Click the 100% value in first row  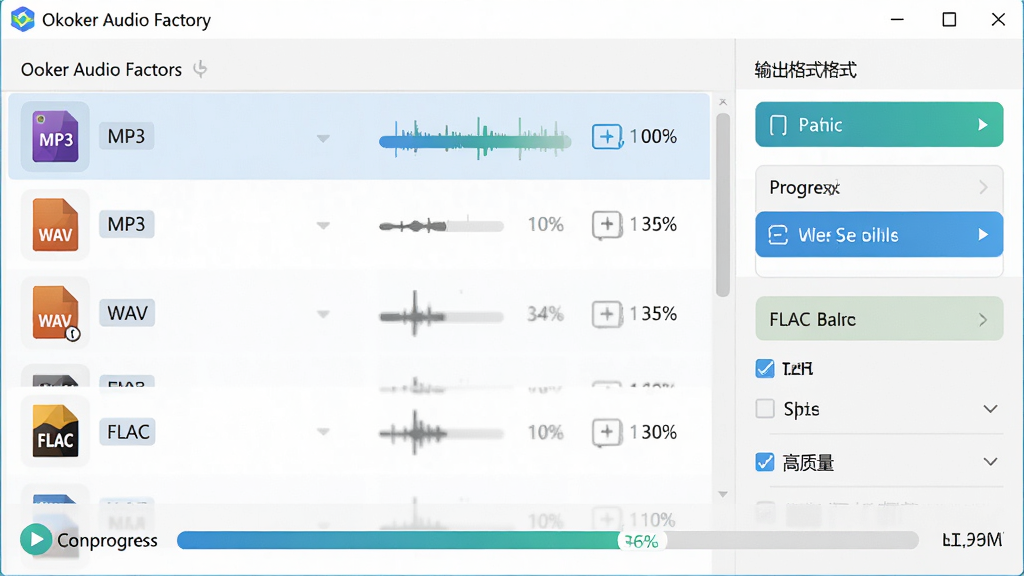click(653, 136)
